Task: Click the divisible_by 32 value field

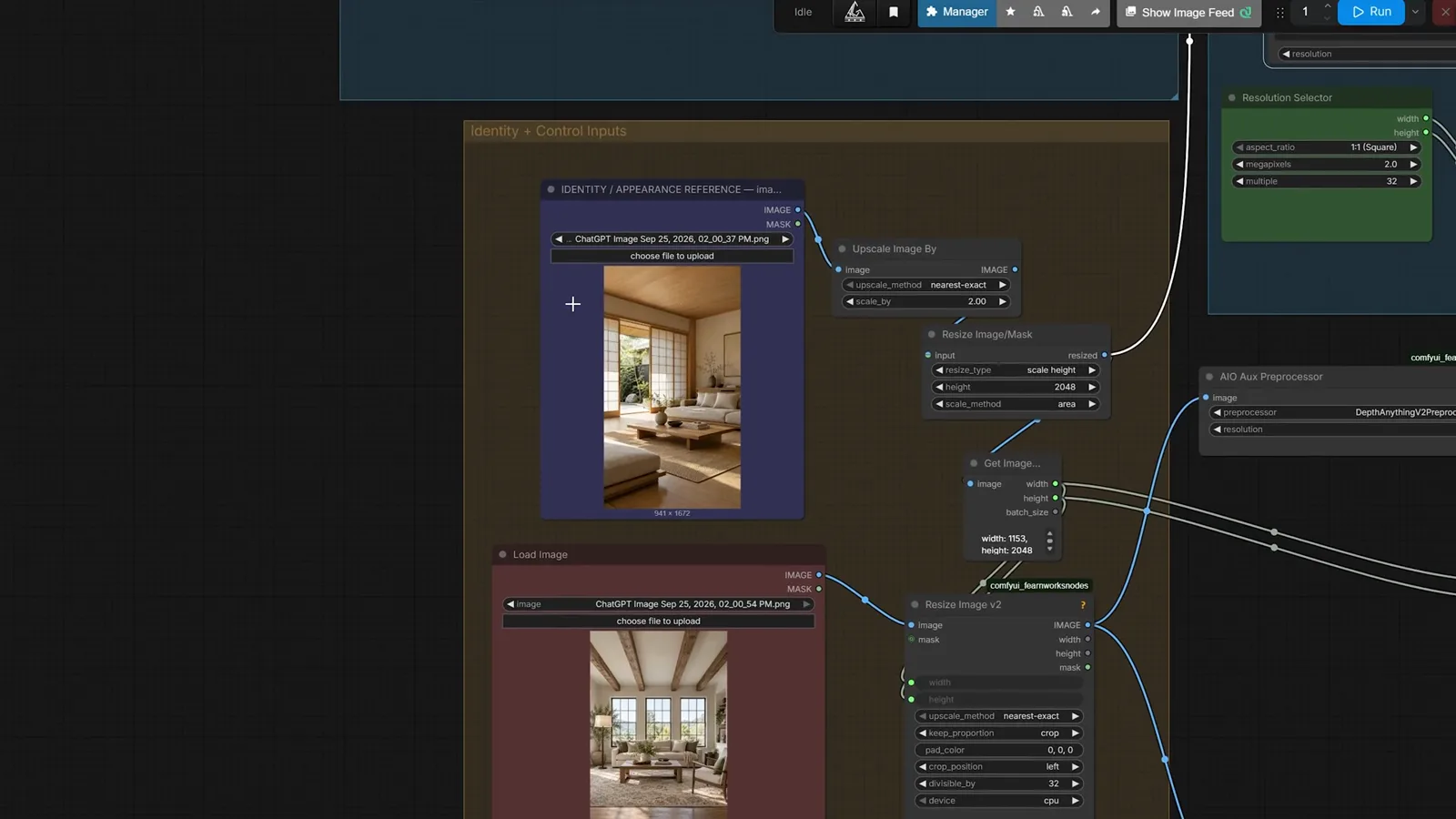Action: coord(998,784)
